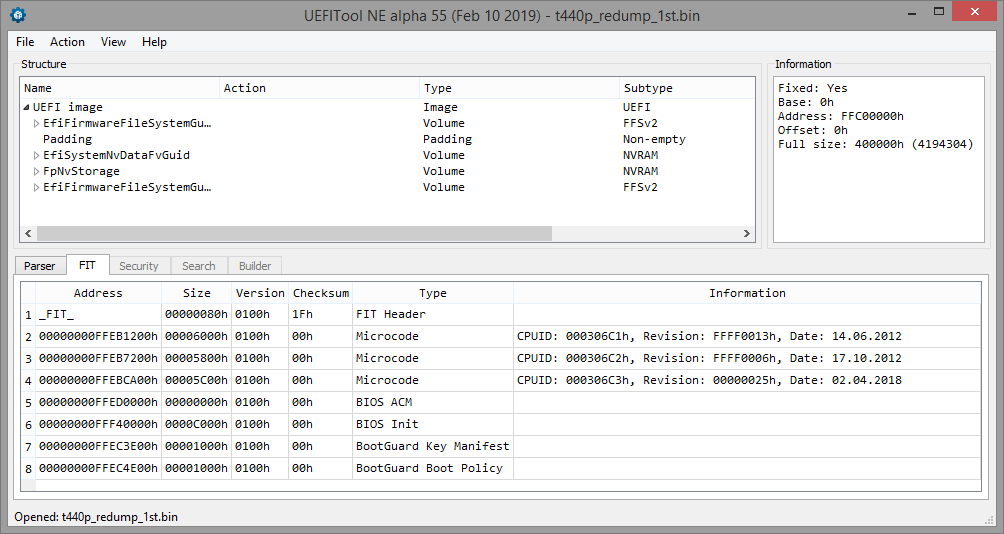The width and height of the screenshot is (1004, 534).
Task: Click the BIOS Init type cell
Action: [433, 425]
